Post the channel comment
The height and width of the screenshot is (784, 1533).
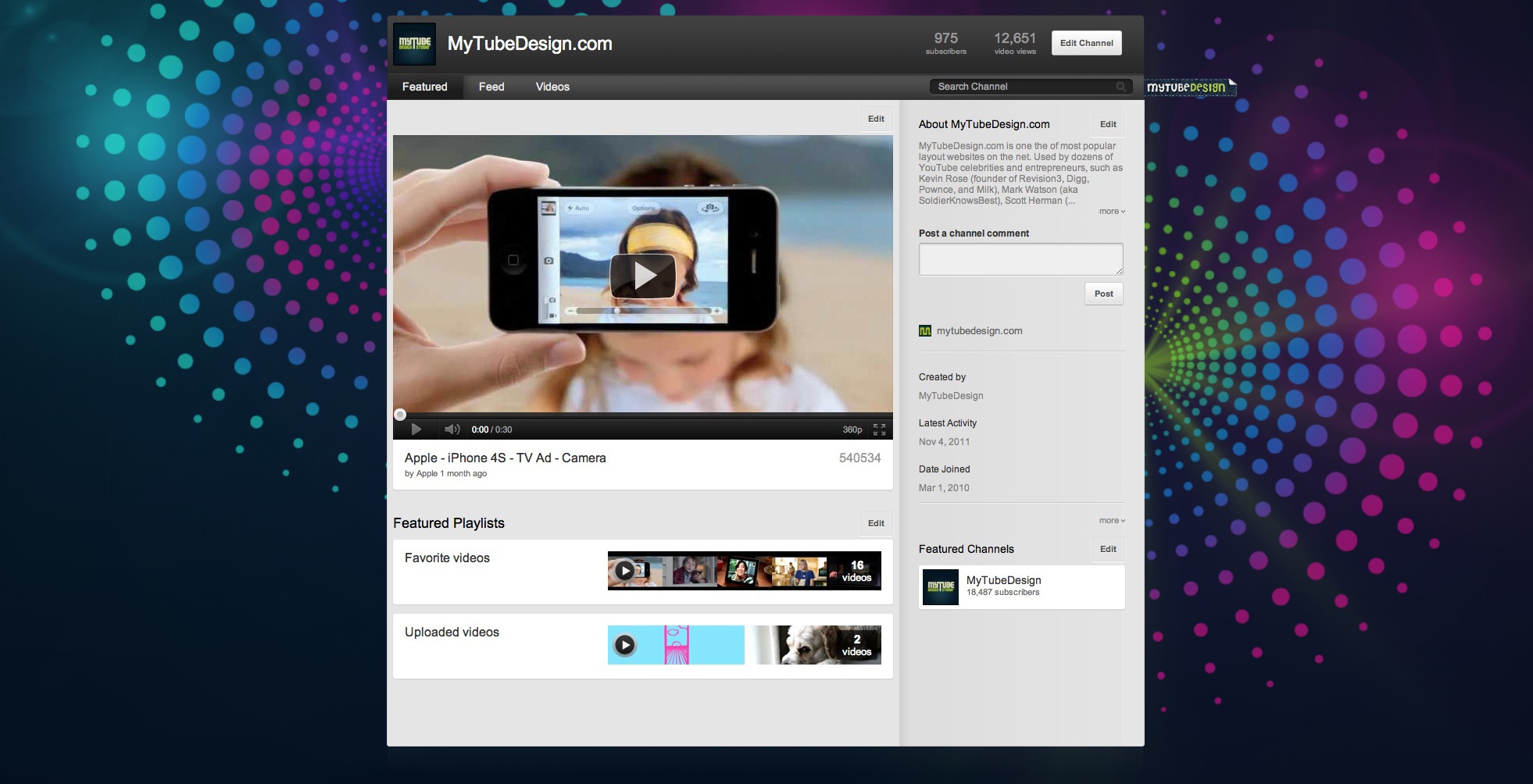pos(1103,294)
